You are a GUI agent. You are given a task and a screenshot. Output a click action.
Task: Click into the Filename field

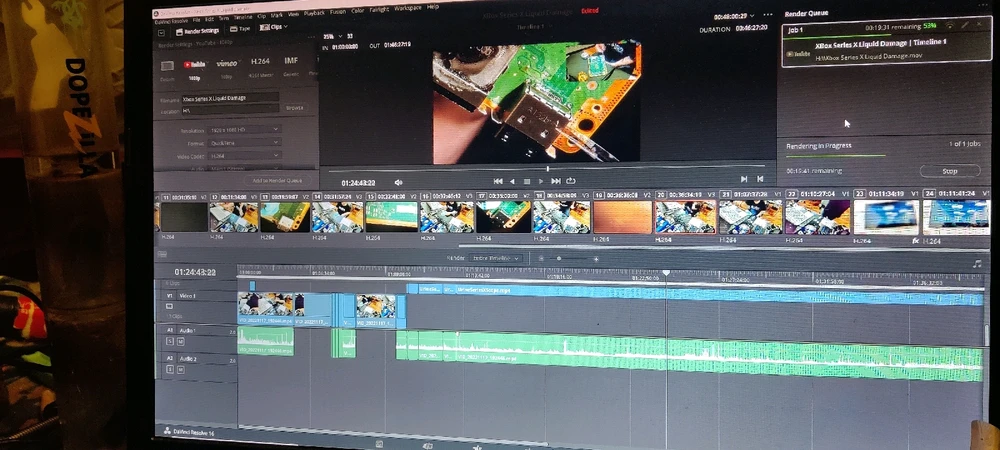click(x=230, y=98)
